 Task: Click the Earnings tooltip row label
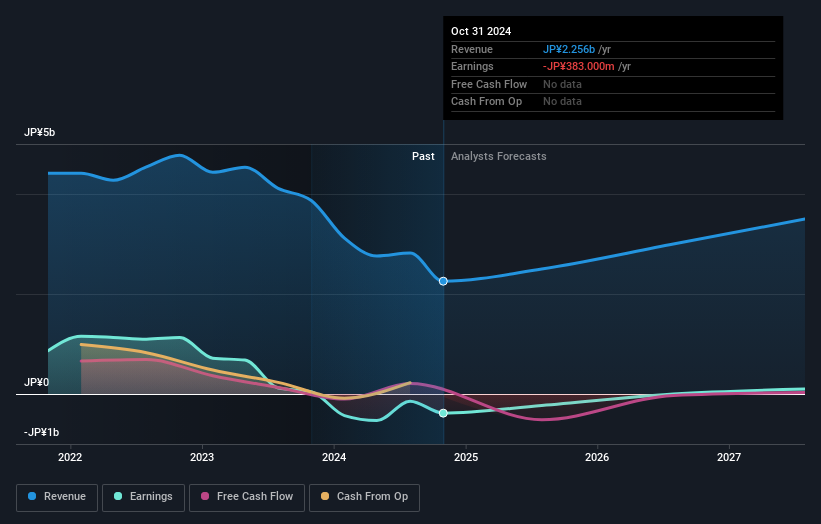pos(472,66)
